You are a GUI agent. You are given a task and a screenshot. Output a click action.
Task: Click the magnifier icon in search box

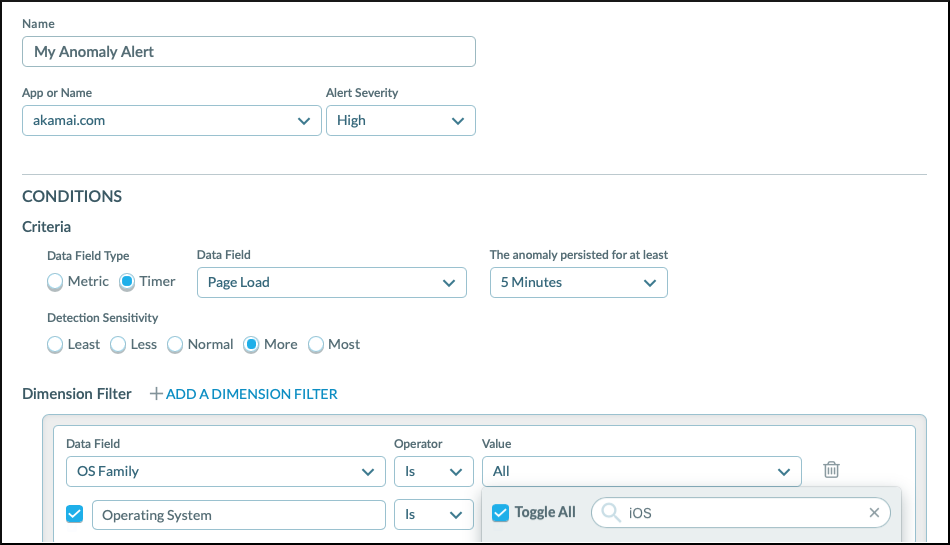(611, 513)
